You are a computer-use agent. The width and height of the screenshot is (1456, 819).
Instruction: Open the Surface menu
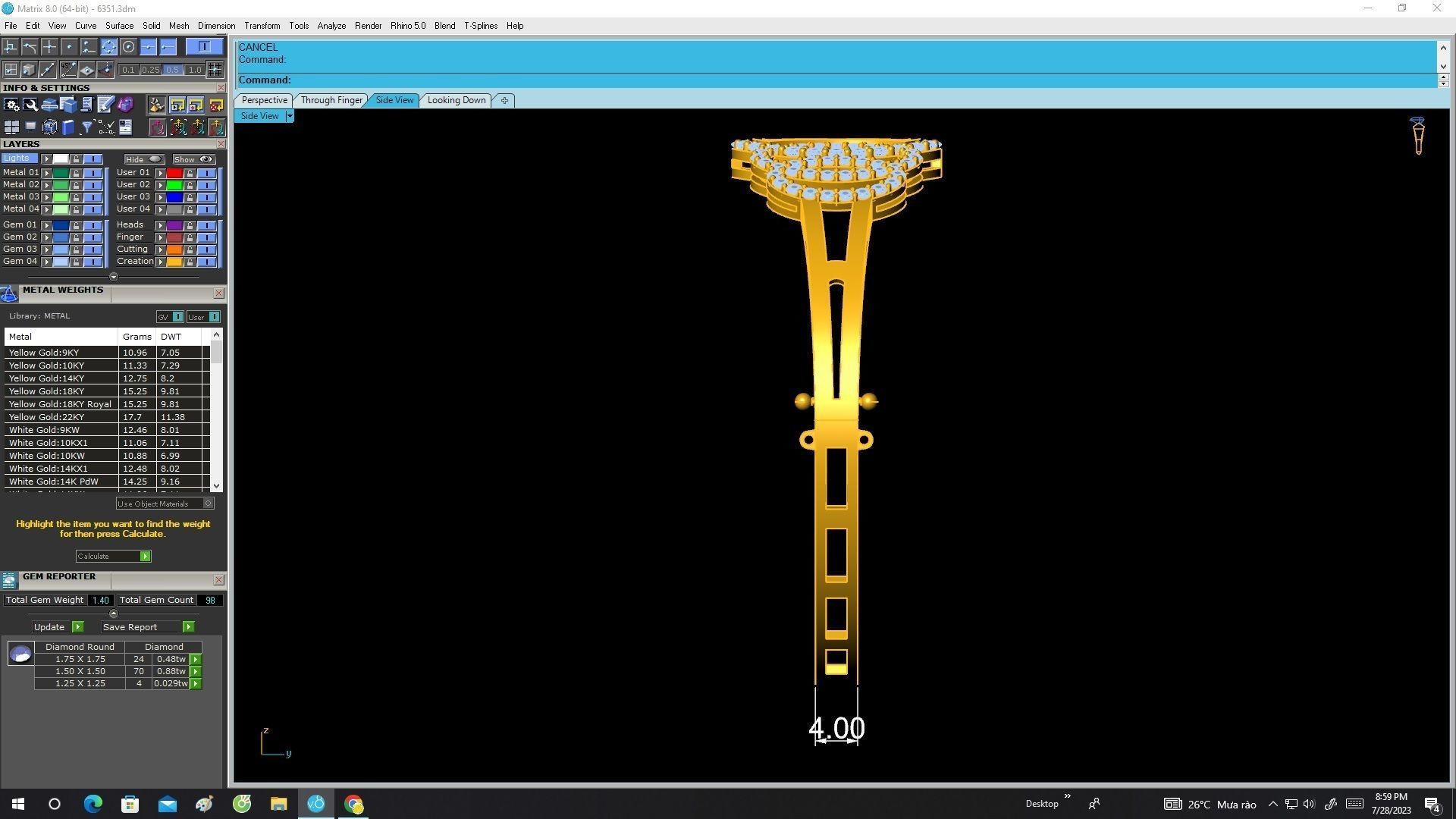pyautogui.click(x=119, y=26)
